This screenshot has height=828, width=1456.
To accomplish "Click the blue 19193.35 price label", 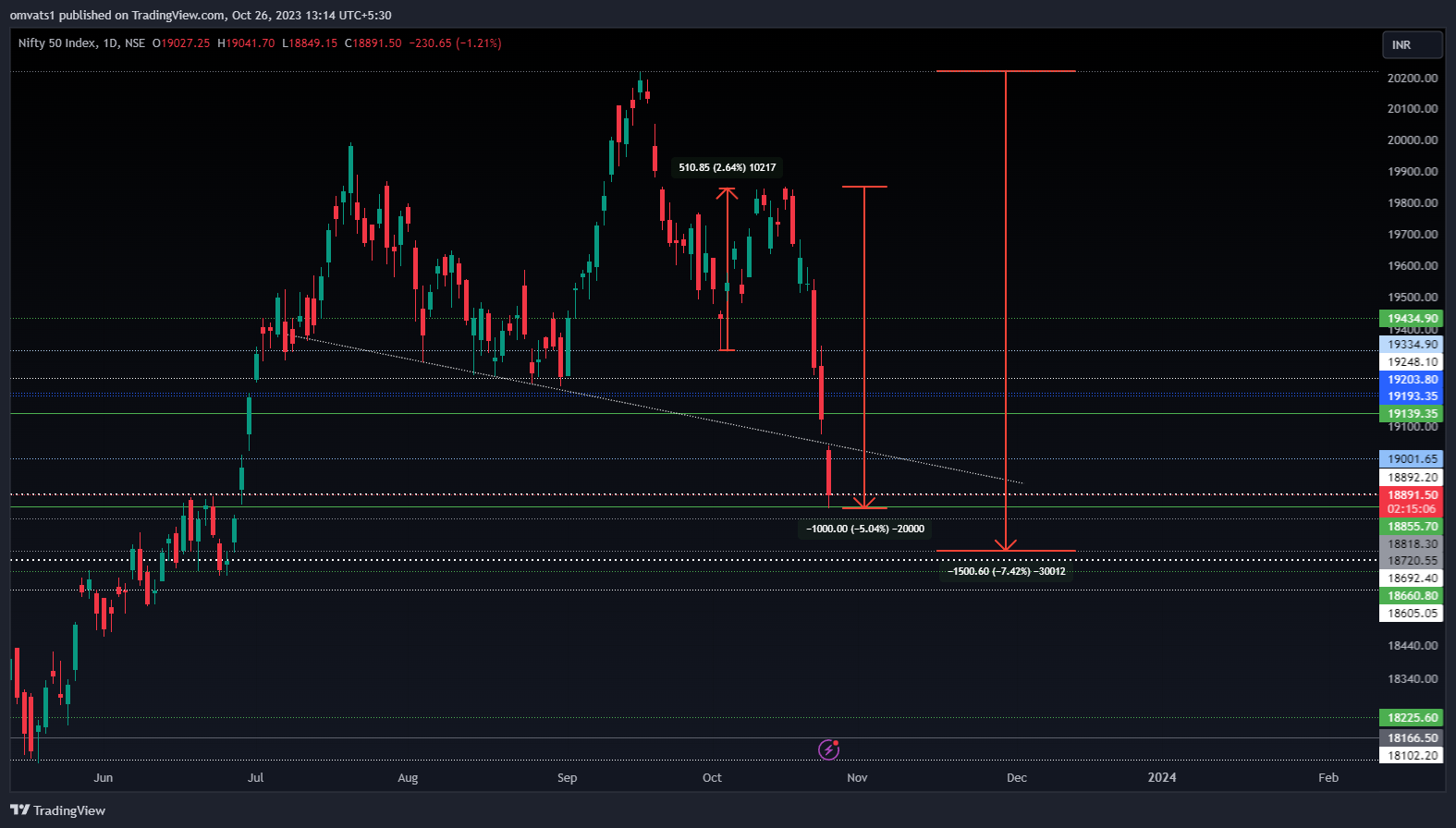I will click(x=1412, y=396).
